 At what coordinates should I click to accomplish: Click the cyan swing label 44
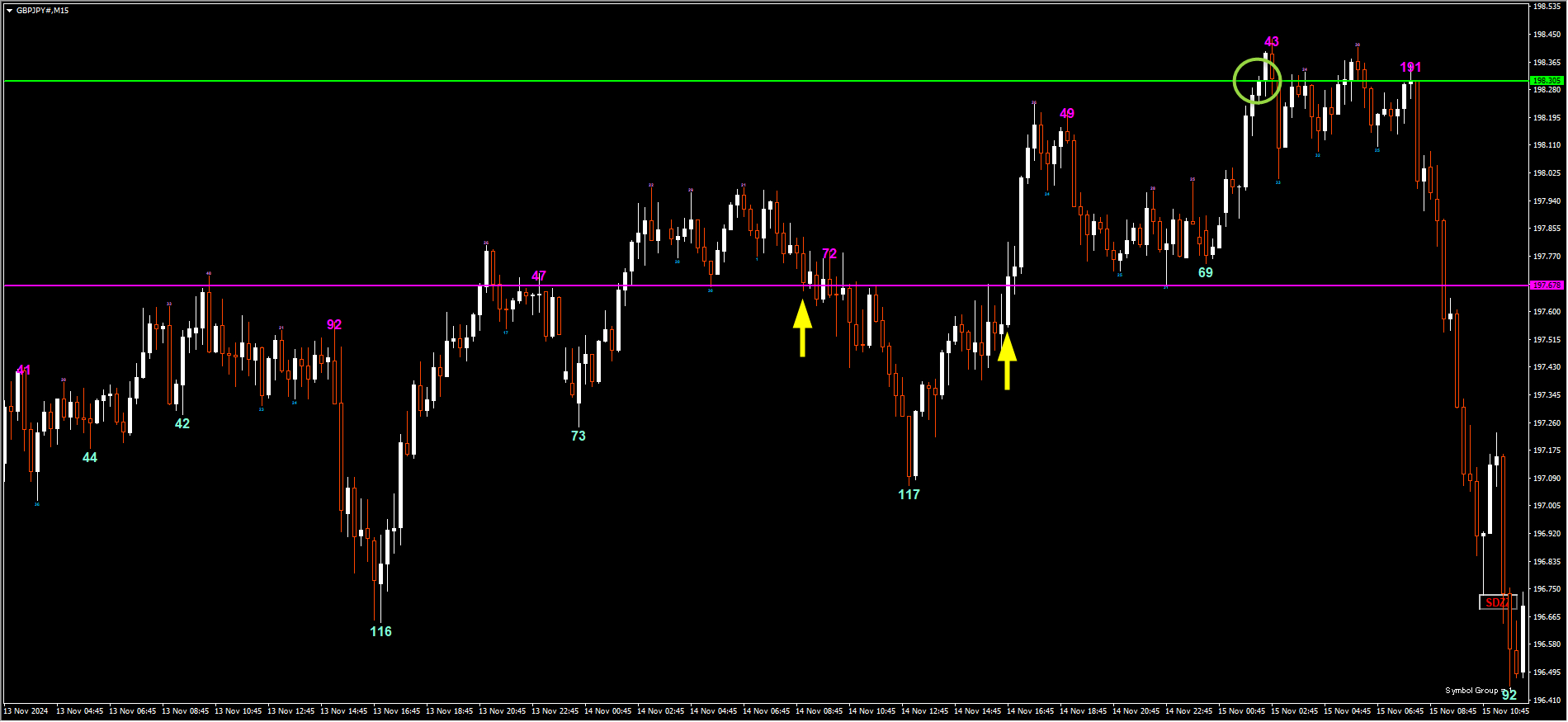pos(90,457)
